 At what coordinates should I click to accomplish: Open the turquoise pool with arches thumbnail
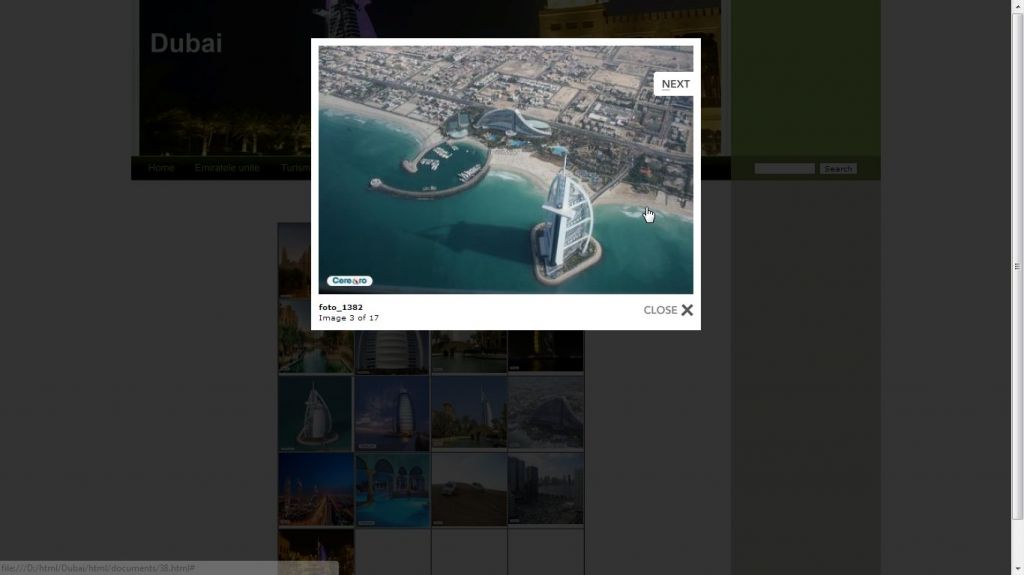[392, 489]
